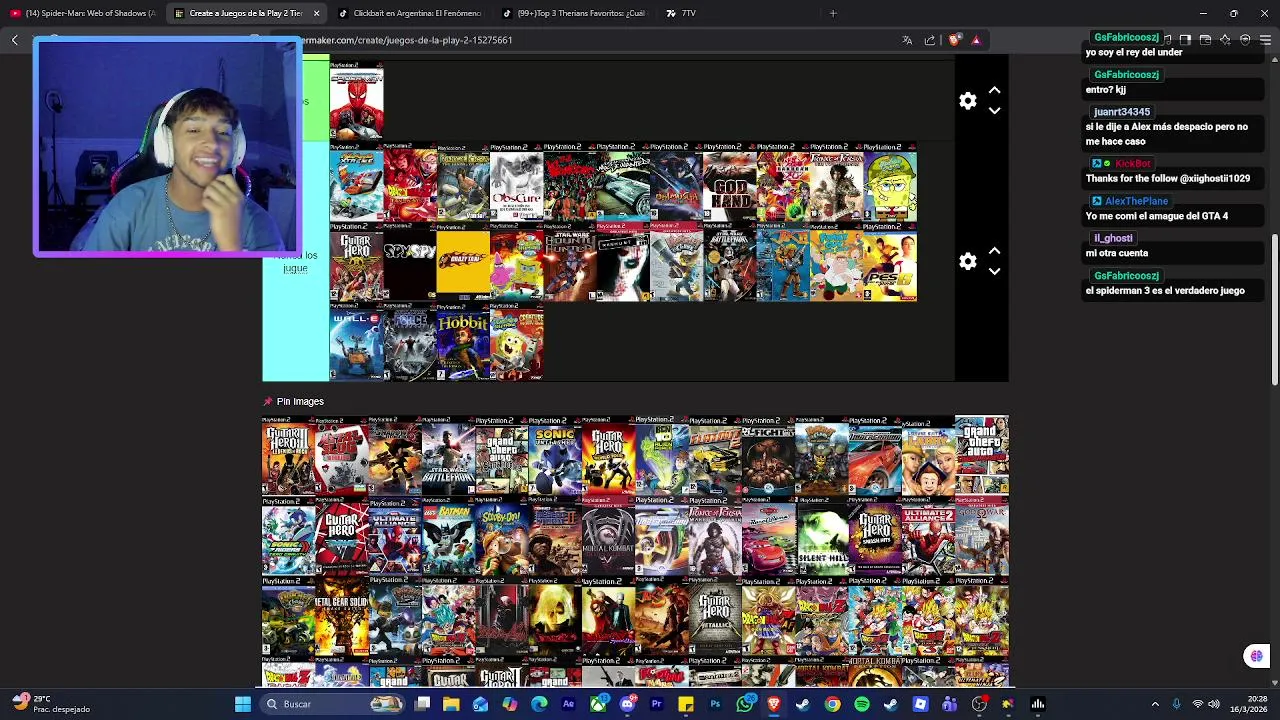Open After Effects from the taskbar
Screen dimensions: 1280x720
[568, 704]
